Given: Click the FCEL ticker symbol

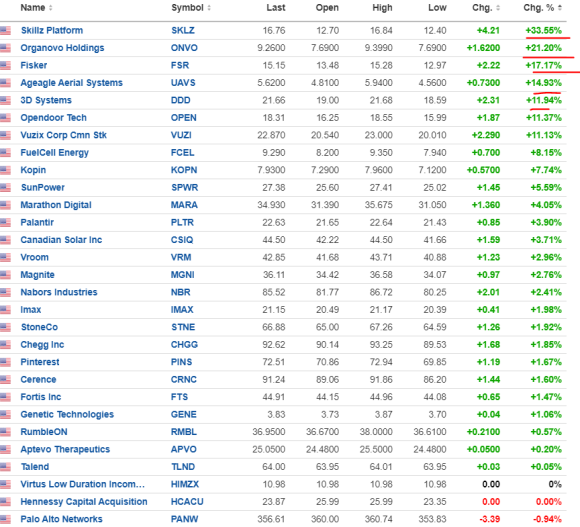Looking at the screenshot, I should (182, 153).
